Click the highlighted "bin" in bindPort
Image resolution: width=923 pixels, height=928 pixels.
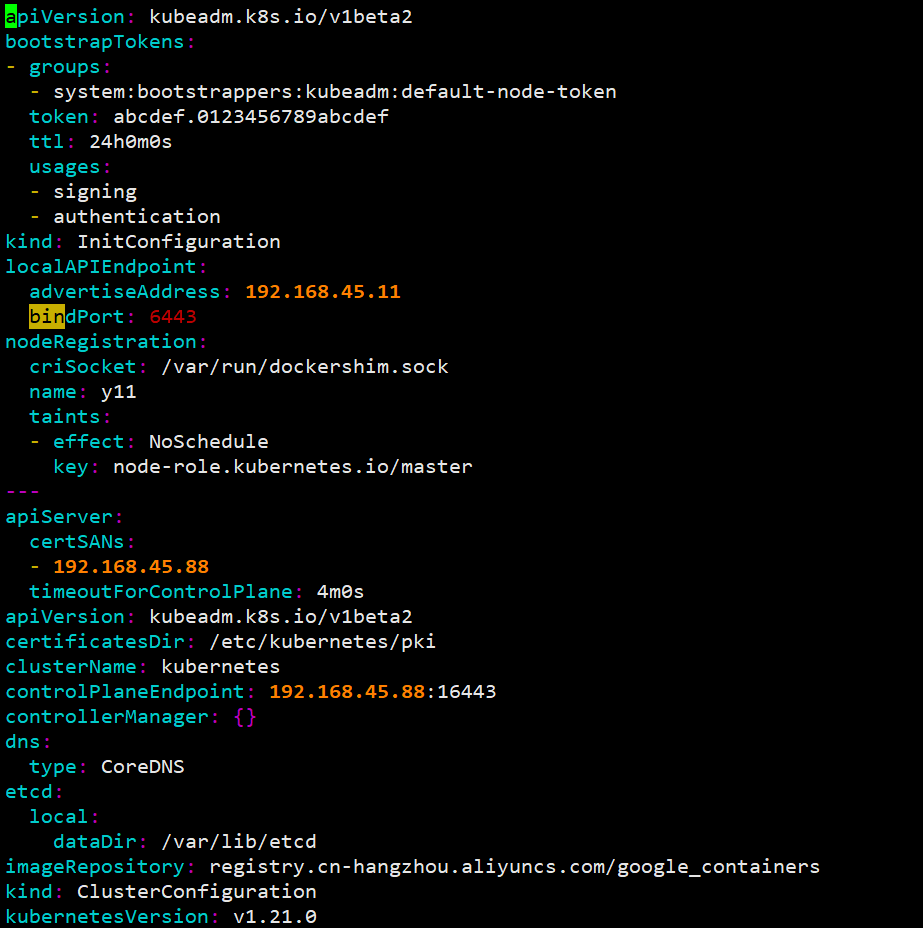pos(47,317)
